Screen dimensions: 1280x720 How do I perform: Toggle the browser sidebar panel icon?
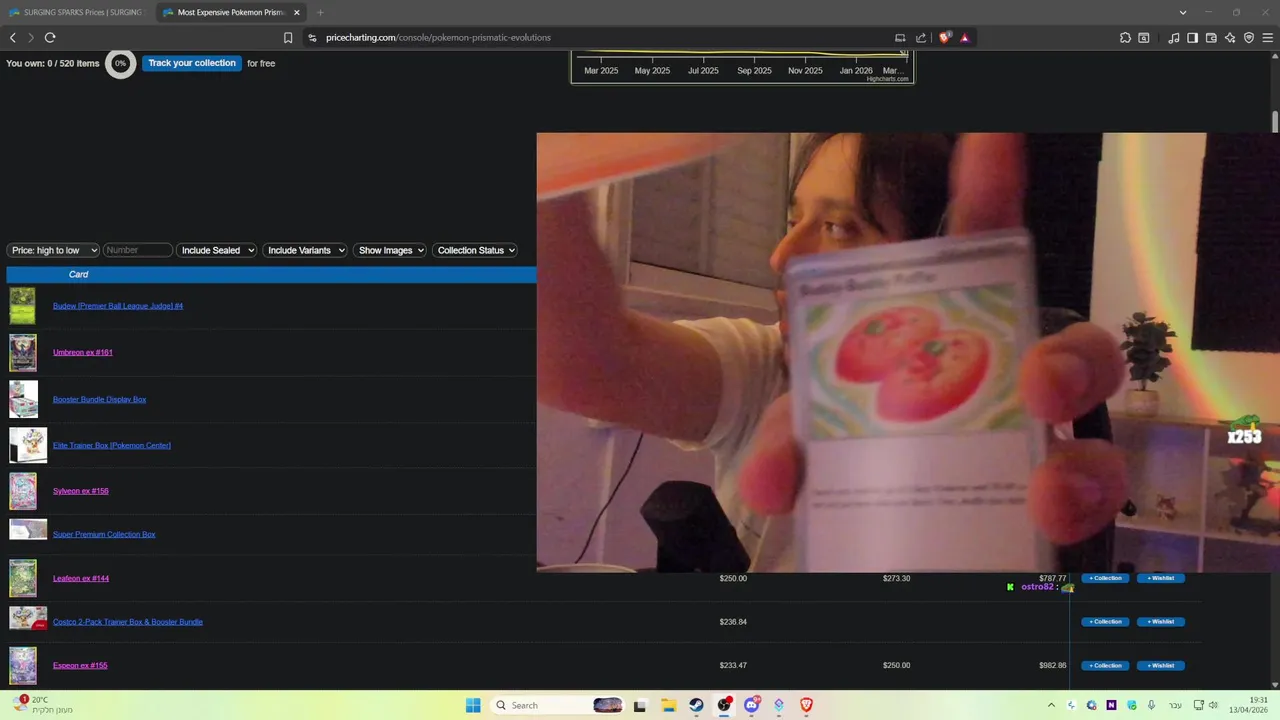(x=1192, y=38)
